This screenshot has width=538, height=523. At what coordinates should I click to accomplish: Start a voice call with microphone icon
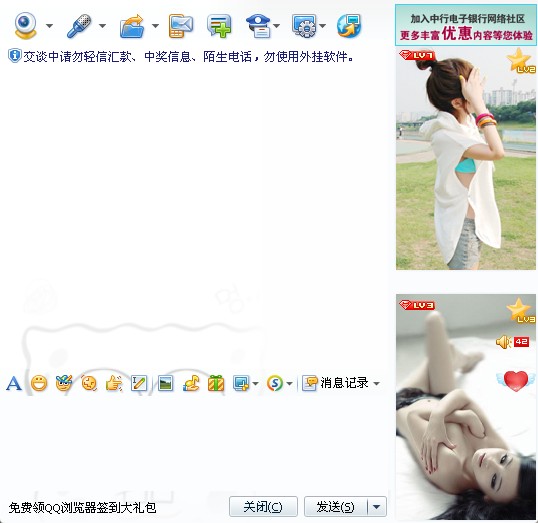[80, 26]
